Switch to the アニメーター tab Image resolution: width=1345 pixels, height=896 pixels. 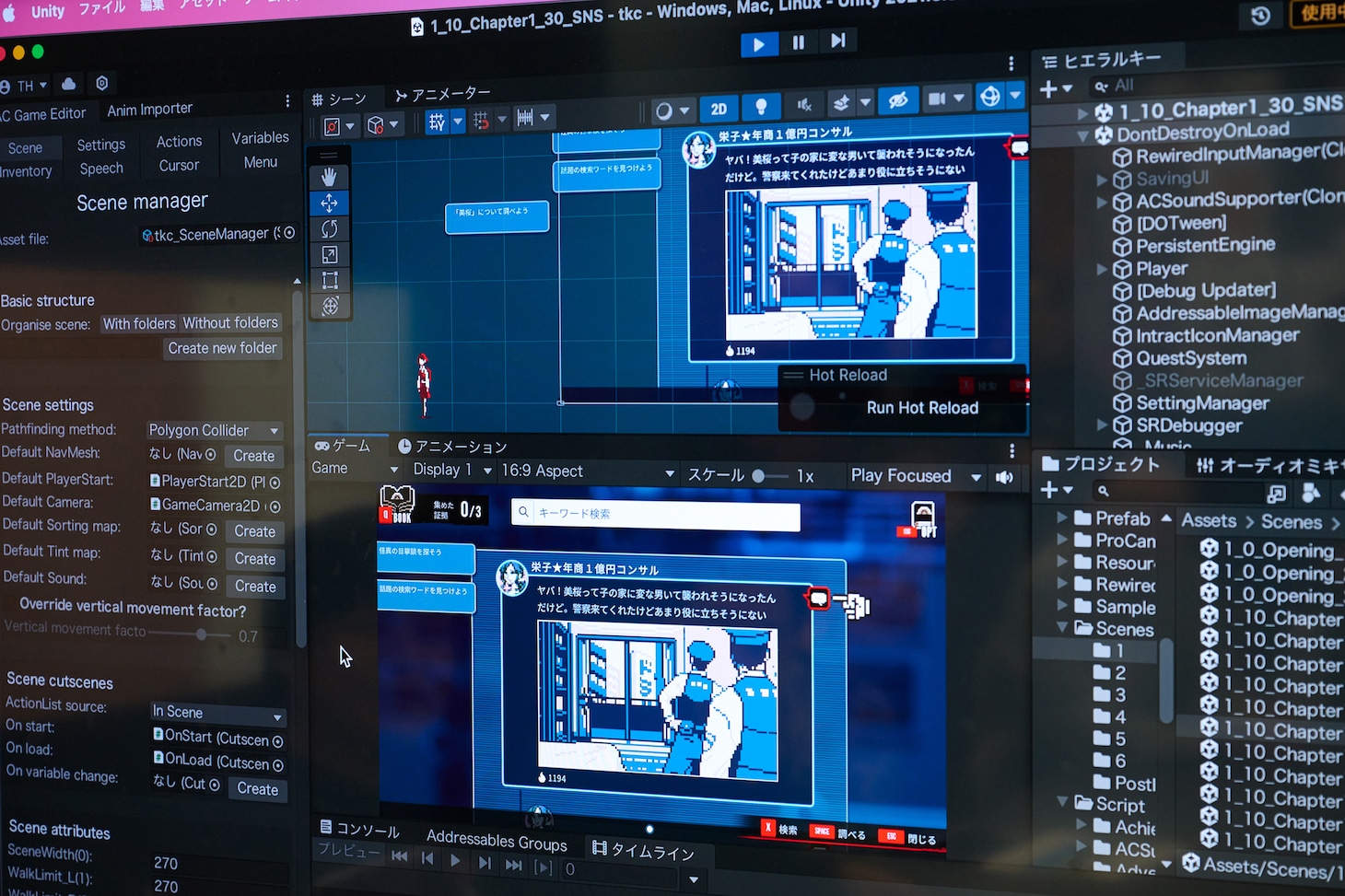(x=442, y=94)
